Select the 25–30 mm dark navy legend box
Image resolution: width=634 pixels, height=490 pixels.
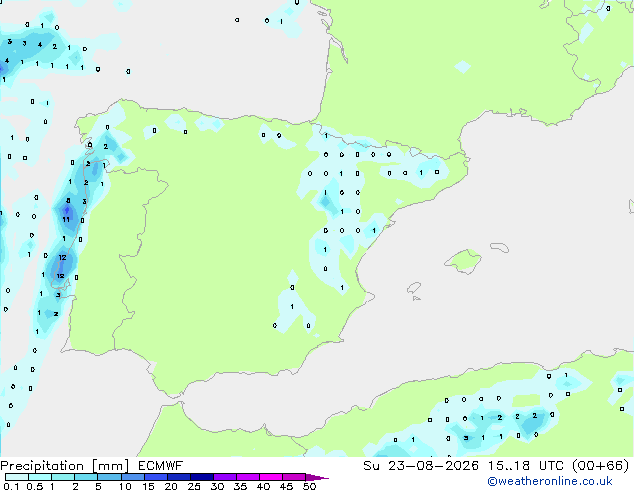pyautogui.click(x=201, y=477)
